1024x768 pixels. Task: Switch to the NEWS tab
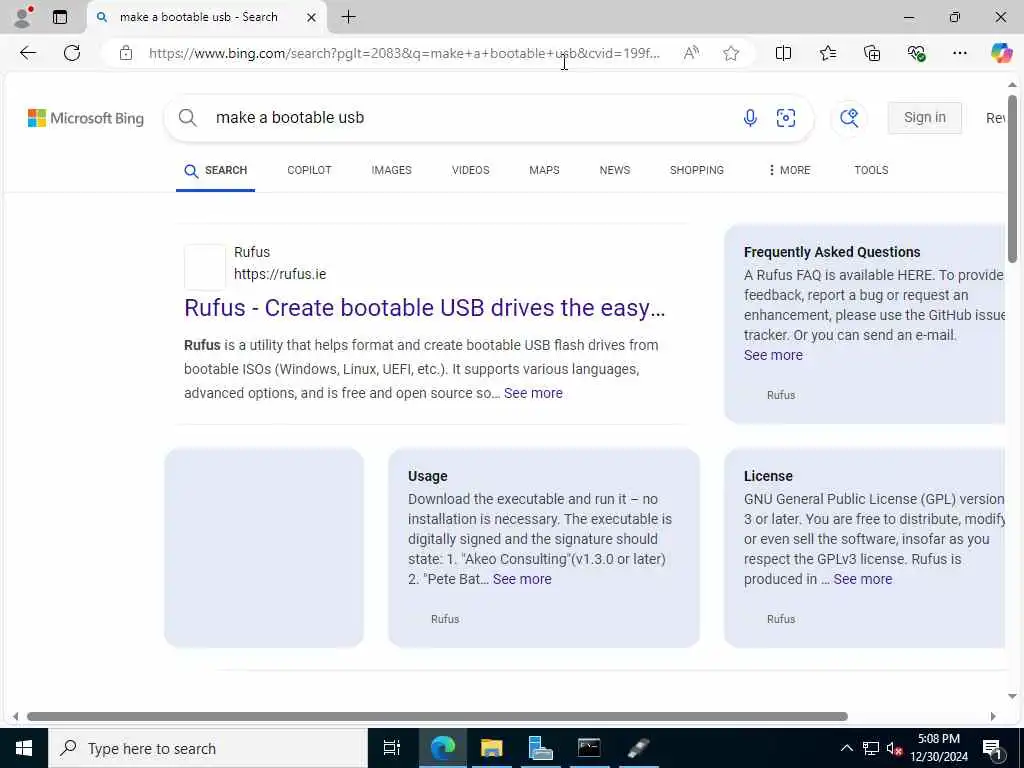pyautogui.click(x=615, y=170)
